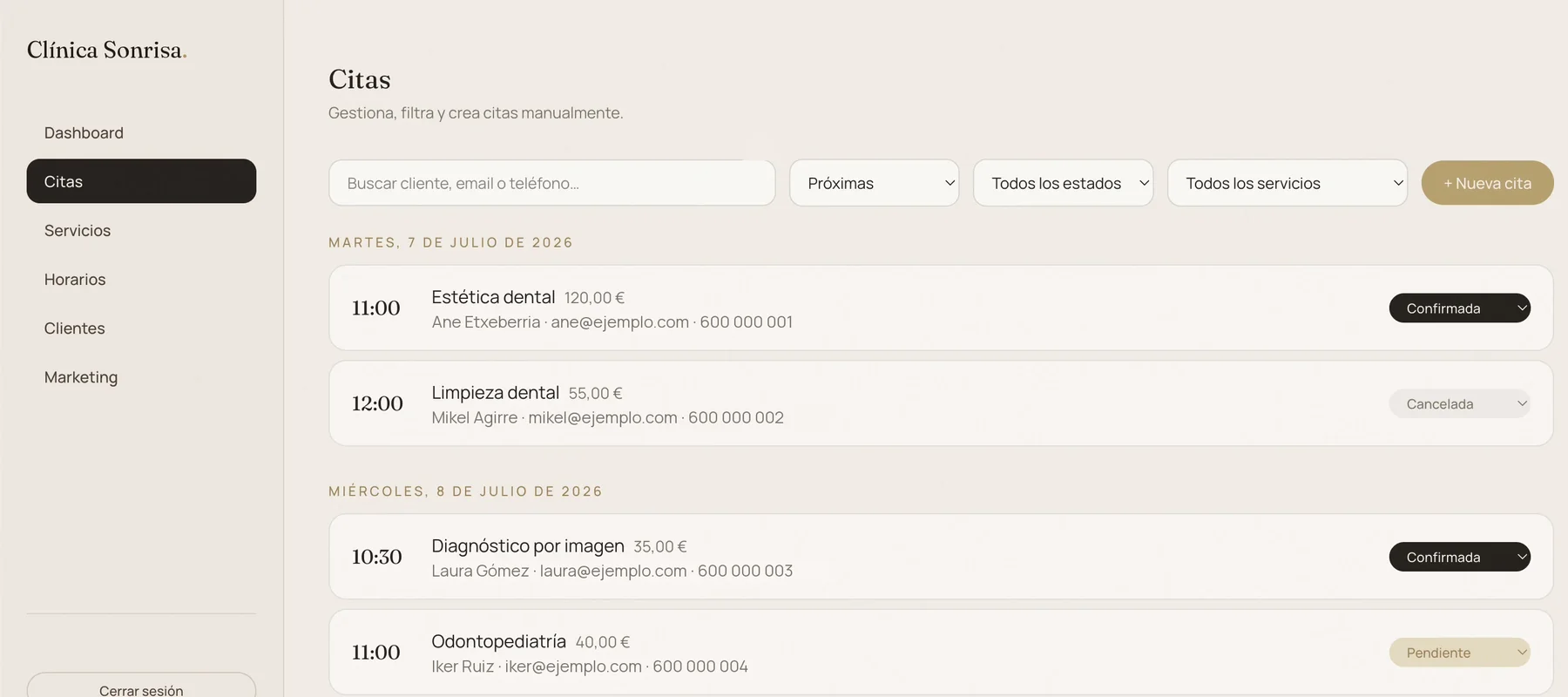This screenshot has width=1568, height=697.
Task: Change status of Estética dental appointment
Action: 1459,308
